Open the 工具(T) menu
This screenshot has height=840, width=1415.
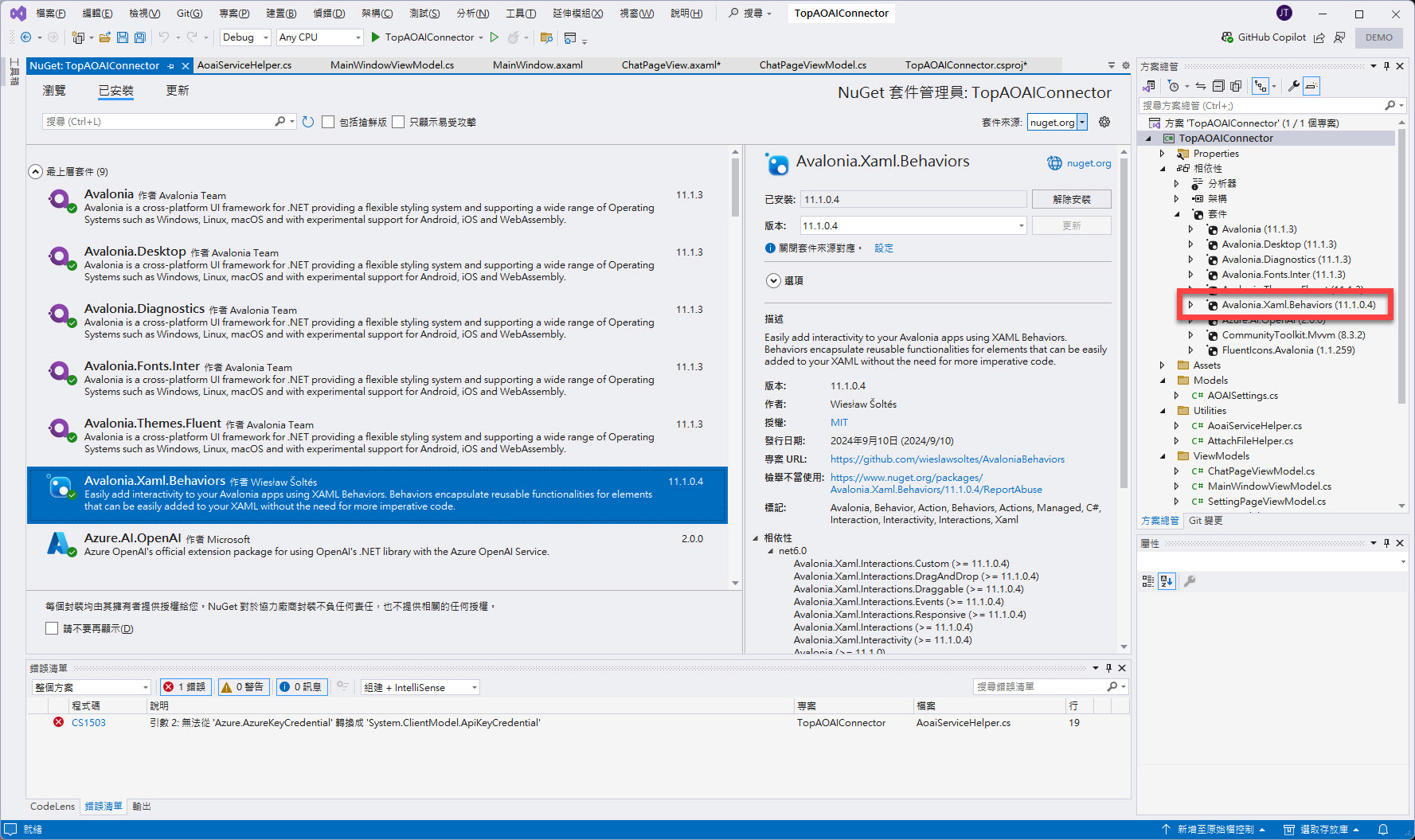521,14
